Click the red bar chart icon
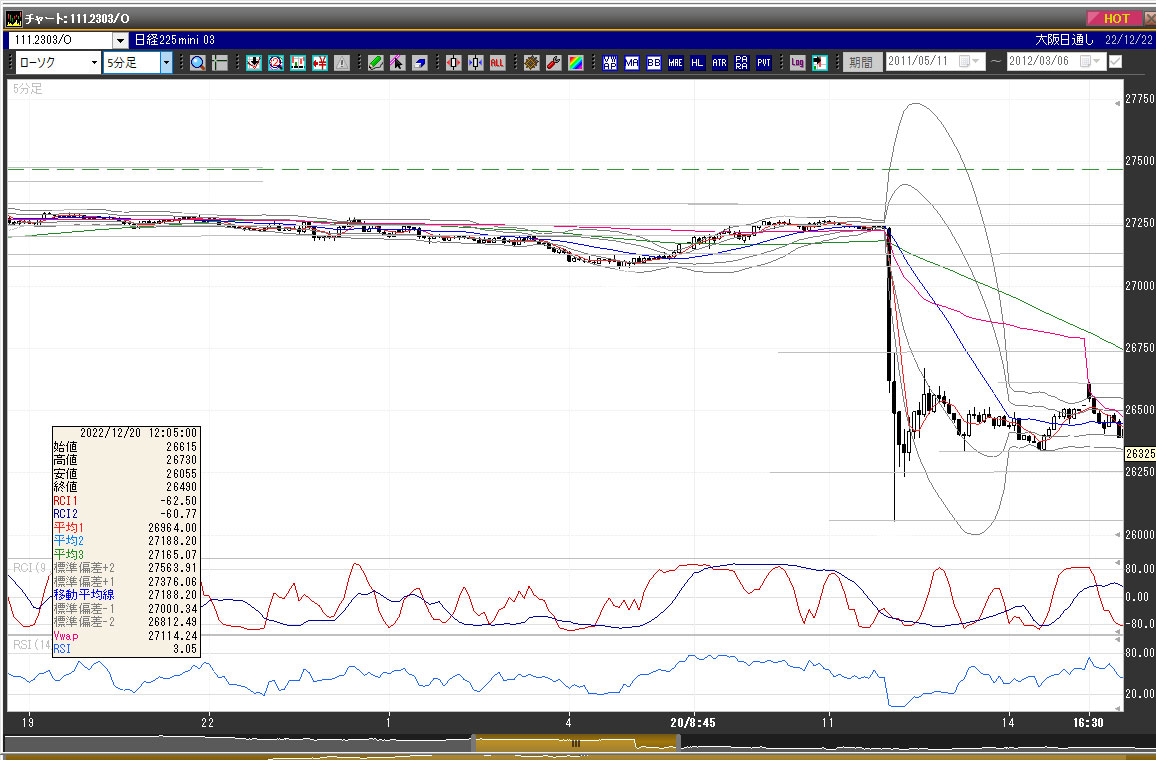This screenshot has height=760, width=1156. [298, 63]
